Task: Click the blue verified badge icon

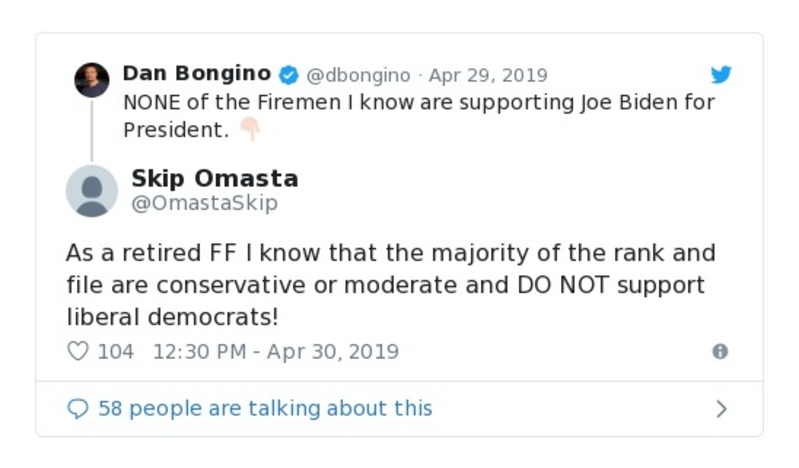Action: click(x=288, y=75)
